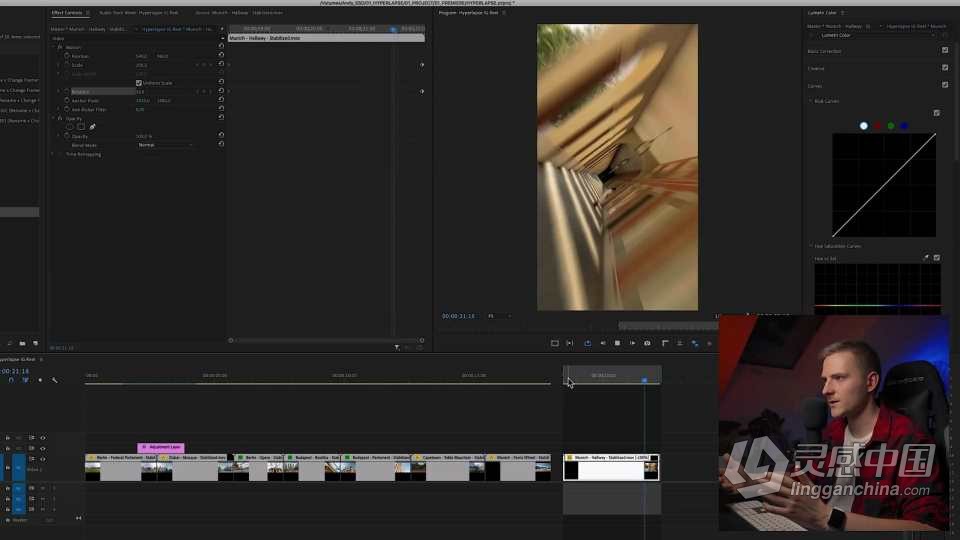The height and width of the screenshot is (540, 960).
Task: Reset the Scale parameter
Action: pyautogui.click(x=221, y=64)
